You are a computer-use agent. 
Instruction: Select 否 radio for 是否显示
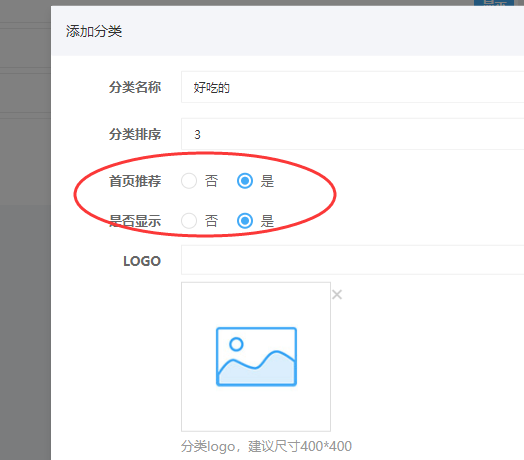[x=189, y=221]
